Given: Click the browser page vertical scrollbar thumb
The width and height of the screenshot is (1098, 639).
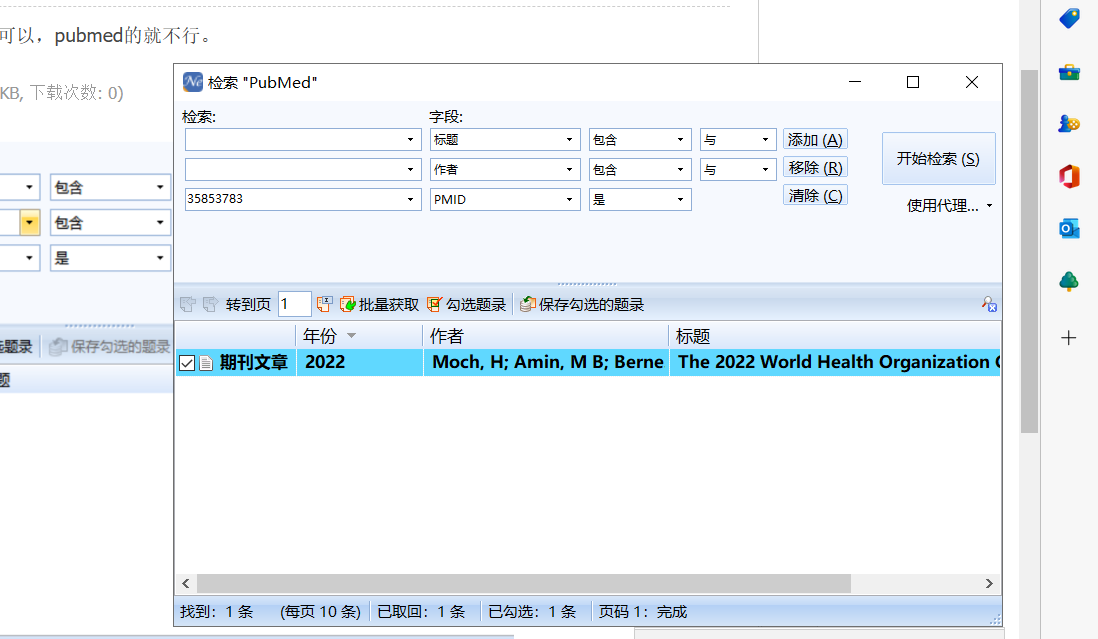Looking at the screenshot, I should [x=1029, y=252].
